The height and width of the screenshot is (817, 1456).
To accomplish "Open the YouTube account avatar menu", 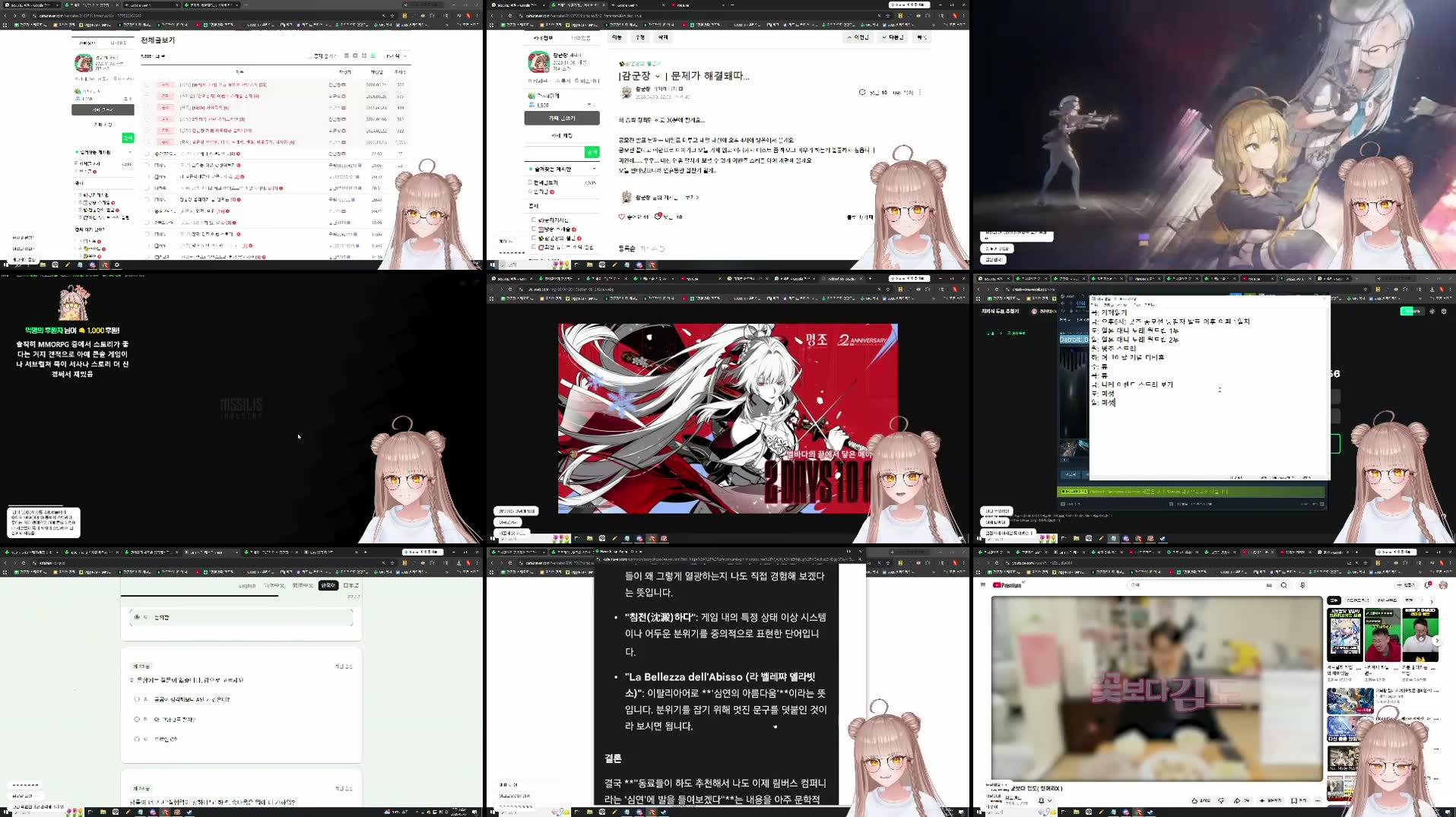I will [x=1443, y=585].
